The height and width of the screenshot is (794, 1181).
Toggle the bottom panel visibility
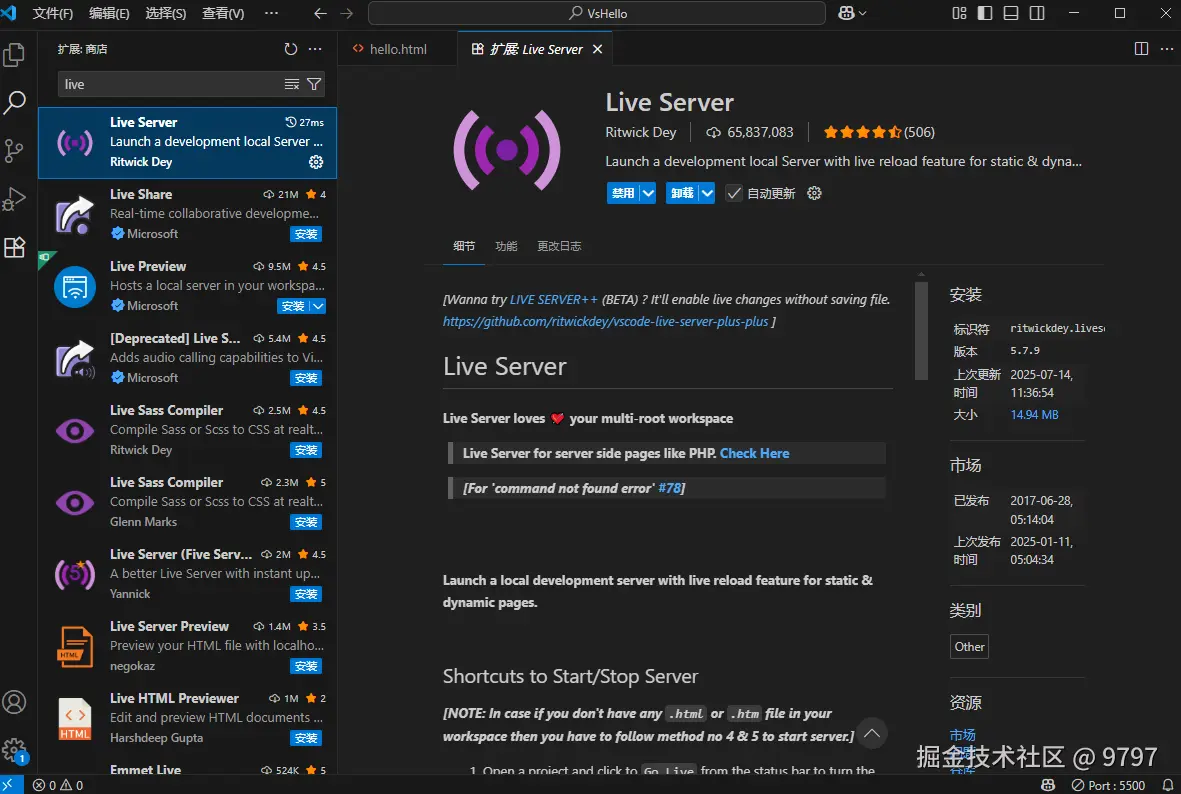point(1011,14)
